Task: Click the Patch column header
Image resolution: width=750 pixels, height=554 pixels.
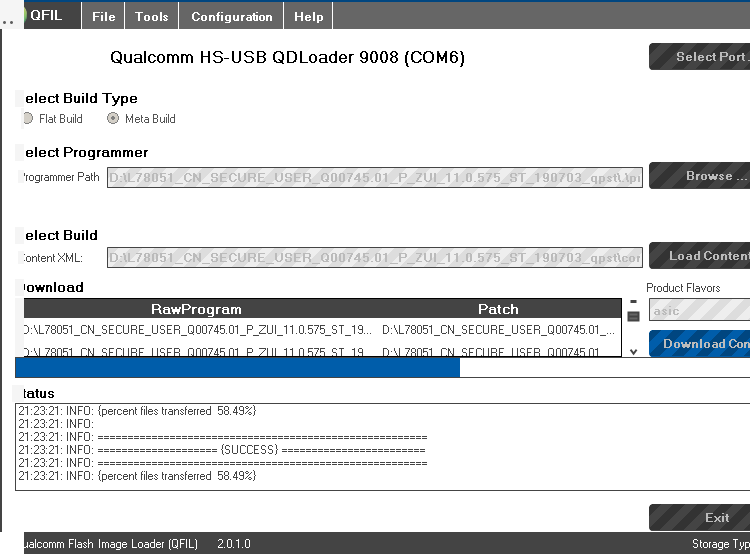Action: click(x=497, y=309)
